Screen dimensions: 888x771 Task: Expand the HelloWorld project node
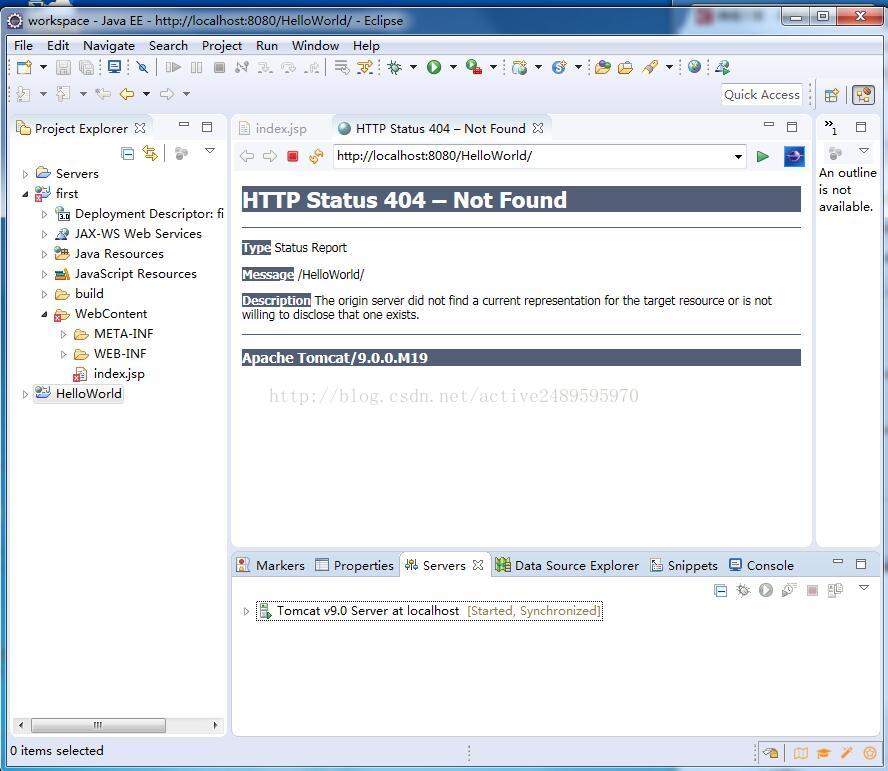[25, 394]
